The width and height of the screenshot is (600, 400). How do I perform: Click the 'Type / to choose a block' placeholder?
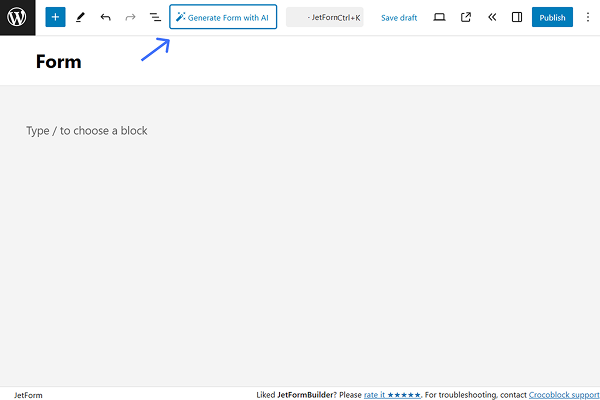pos(86,131)
